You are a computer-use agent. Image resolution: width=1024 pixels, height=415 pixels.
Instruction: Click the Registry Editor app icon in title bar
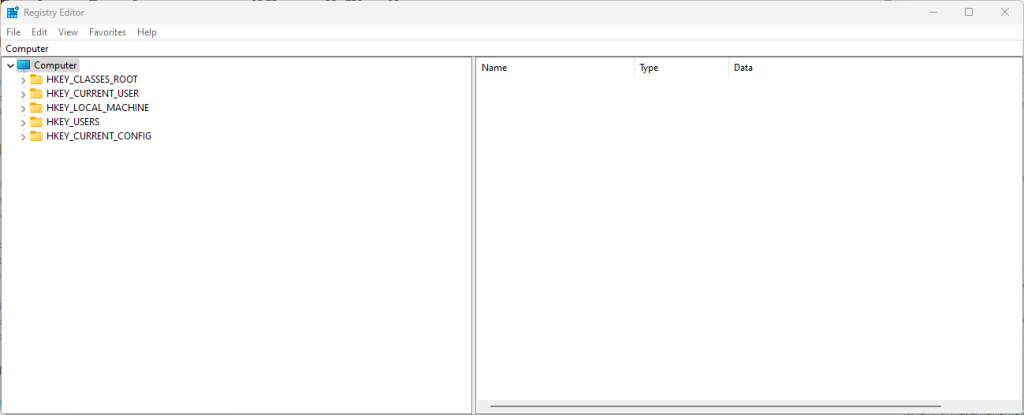12,12
